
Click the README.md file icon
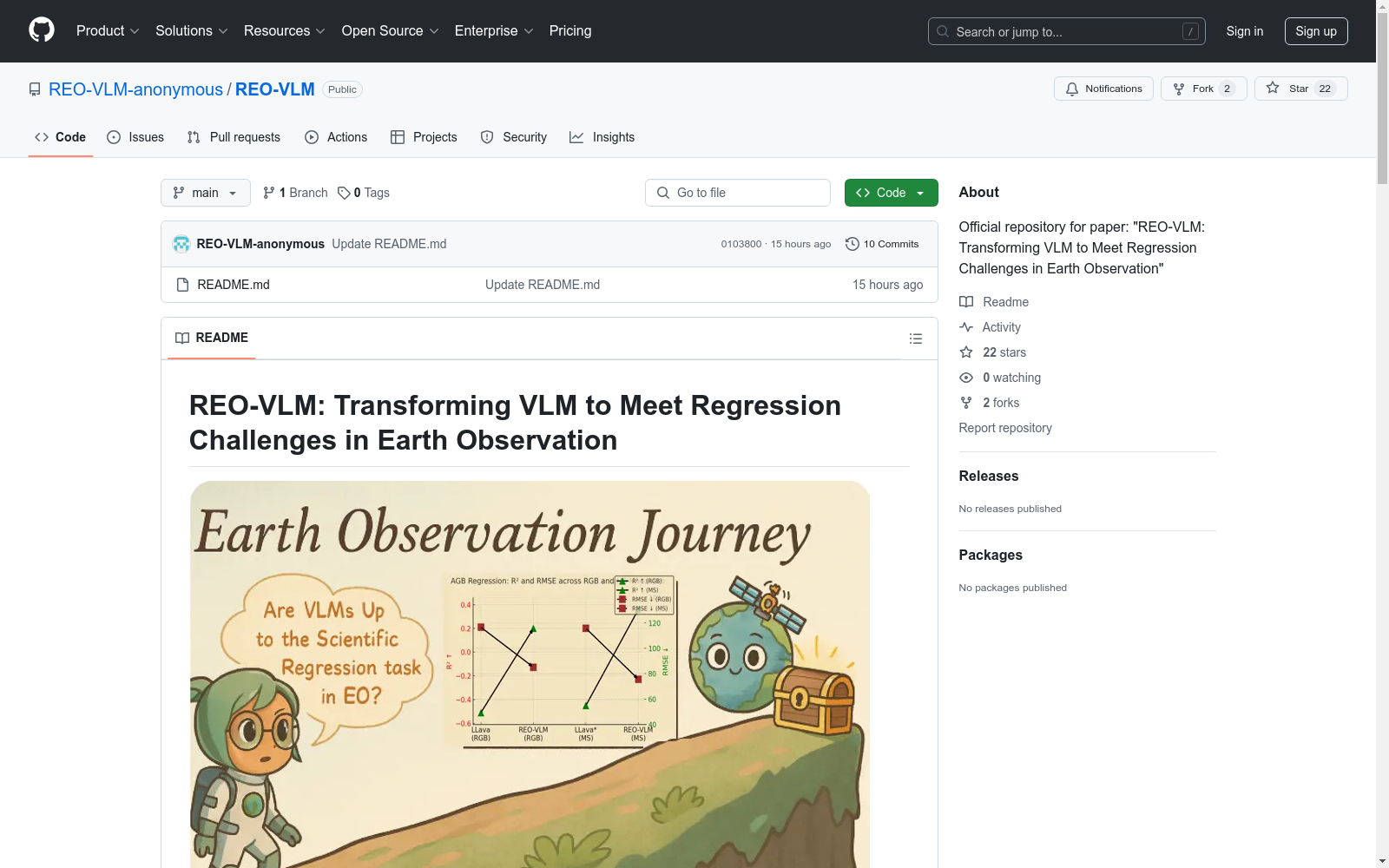[182, 285]
